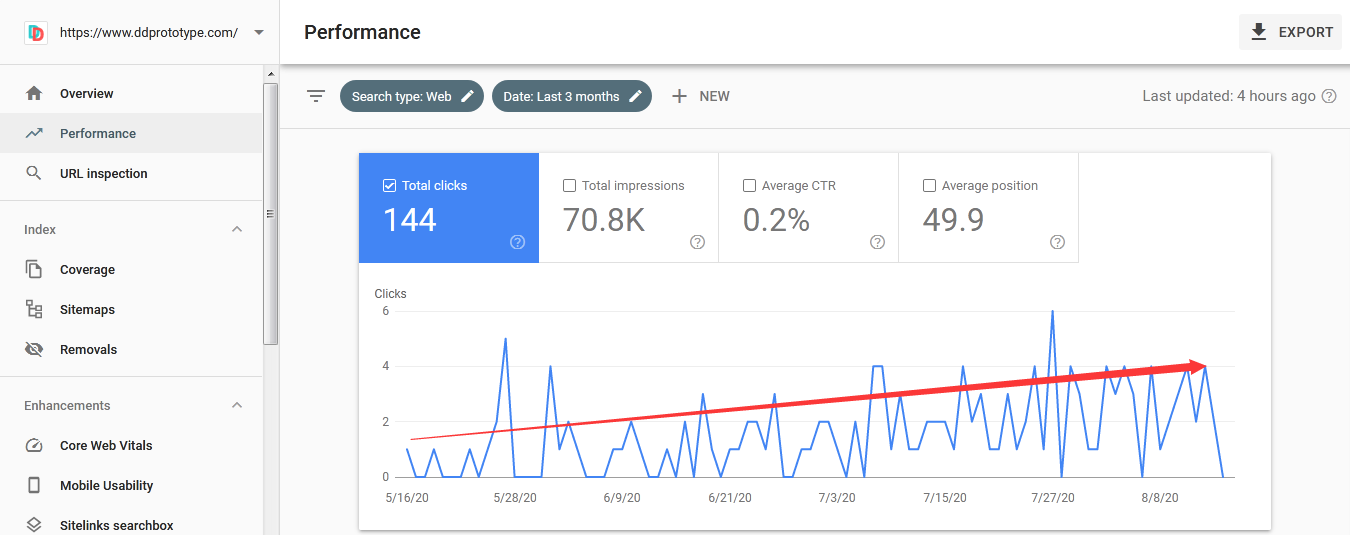The height and width of the screenshot is (535, 1350).
Task: Click the sidebar scrollbar up arrow
Action: [271, 74]
